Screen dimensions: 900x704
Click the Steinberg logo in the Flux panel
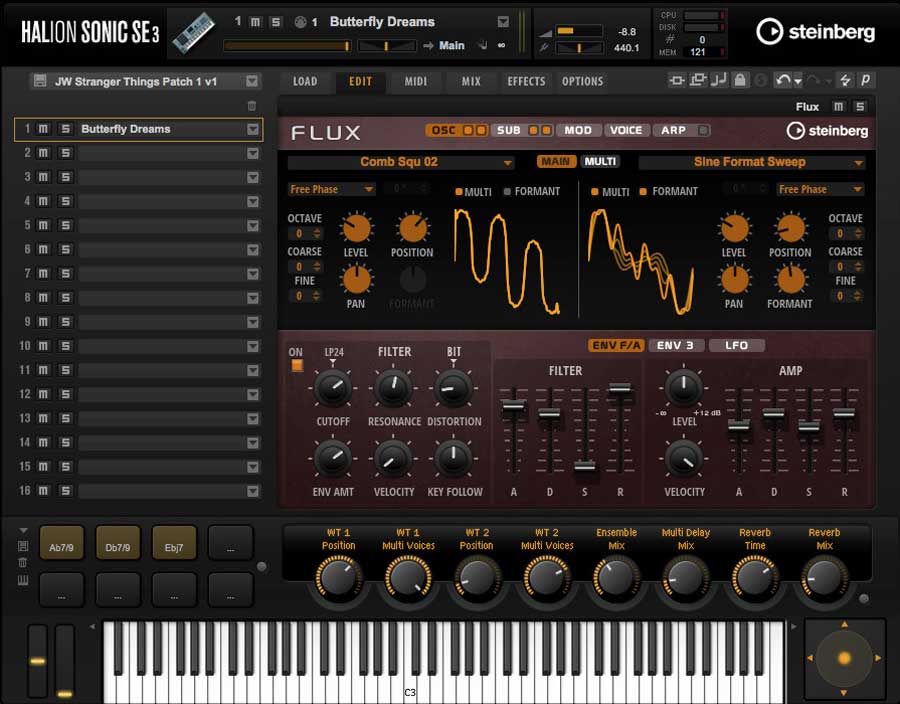[827, 131]
